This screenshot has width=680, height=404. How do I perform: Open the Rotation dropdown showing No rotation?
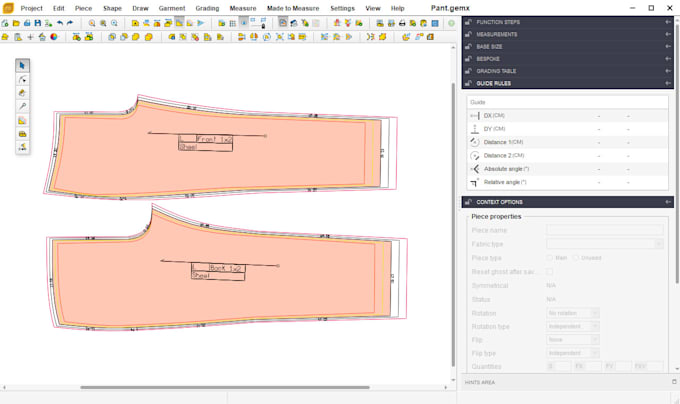573,313
